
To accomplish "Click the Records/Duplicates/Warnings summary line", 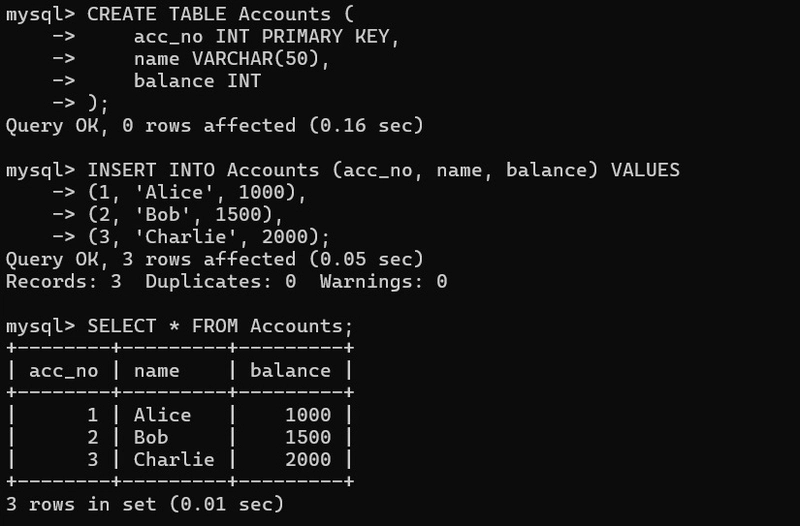I will 226,282.
